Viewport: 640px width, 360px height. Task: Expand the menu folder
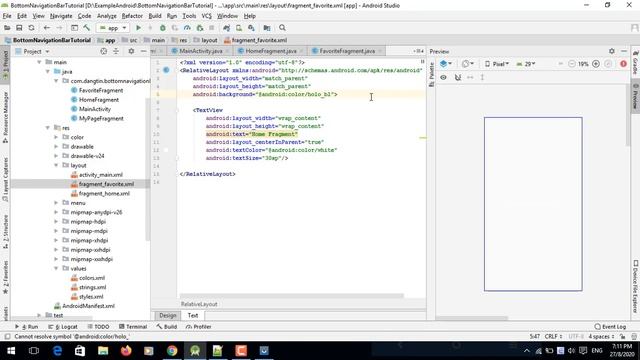coord(56,203)
